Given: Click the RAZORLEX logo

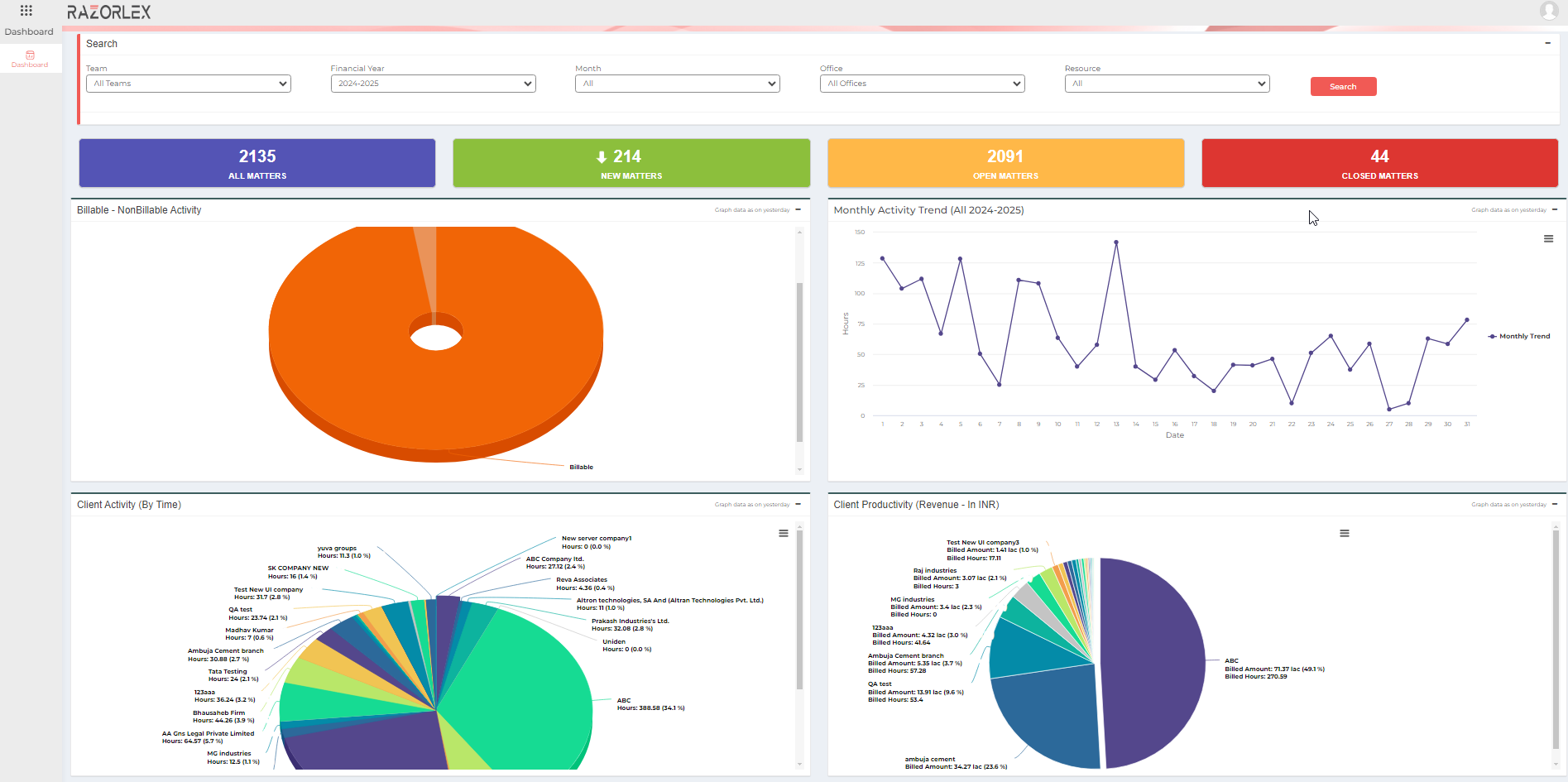Looking at the screenshot, I should 107,12.
